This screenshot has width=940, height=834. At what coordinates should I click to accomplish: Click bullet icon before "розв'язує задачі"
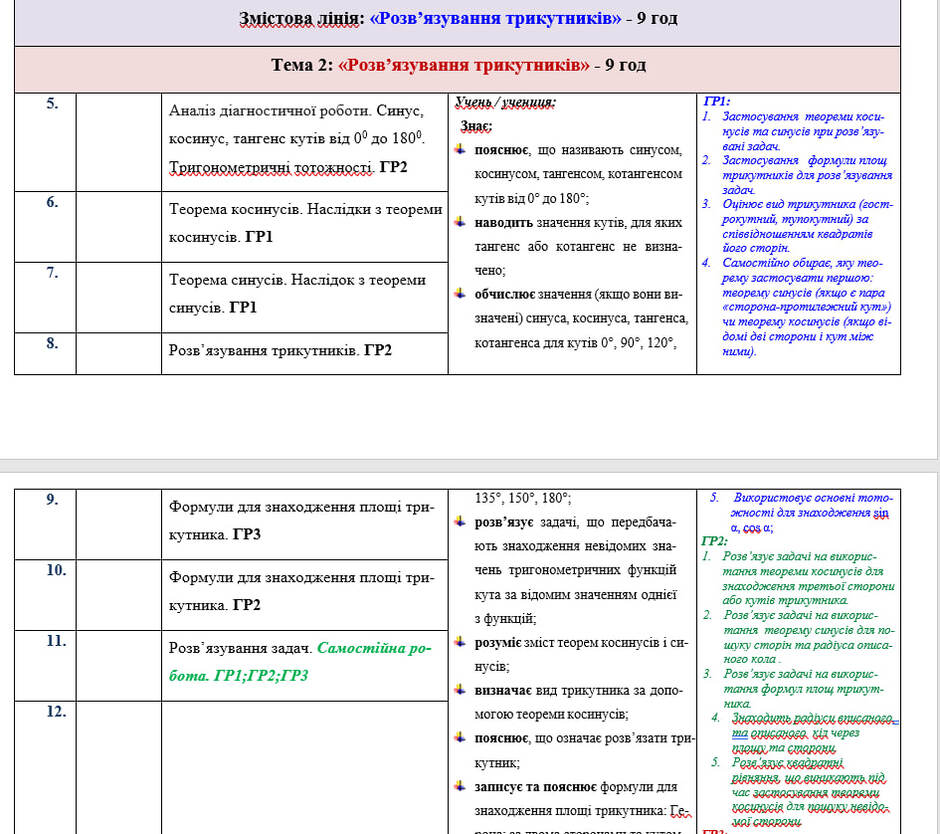tap(460, 522)
